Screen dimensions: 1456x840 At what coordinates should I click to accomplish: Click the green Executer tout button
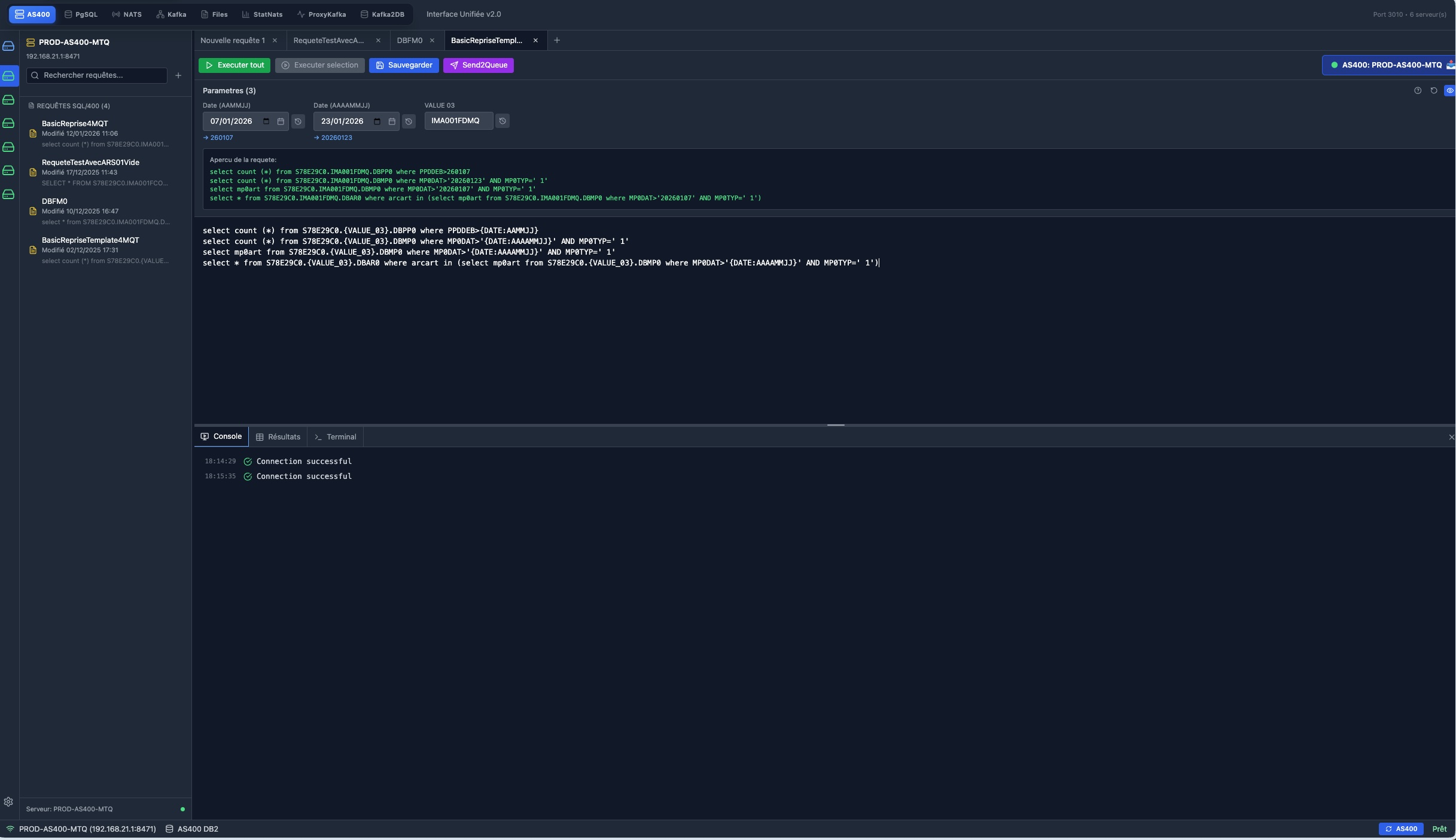coord(234,65)
